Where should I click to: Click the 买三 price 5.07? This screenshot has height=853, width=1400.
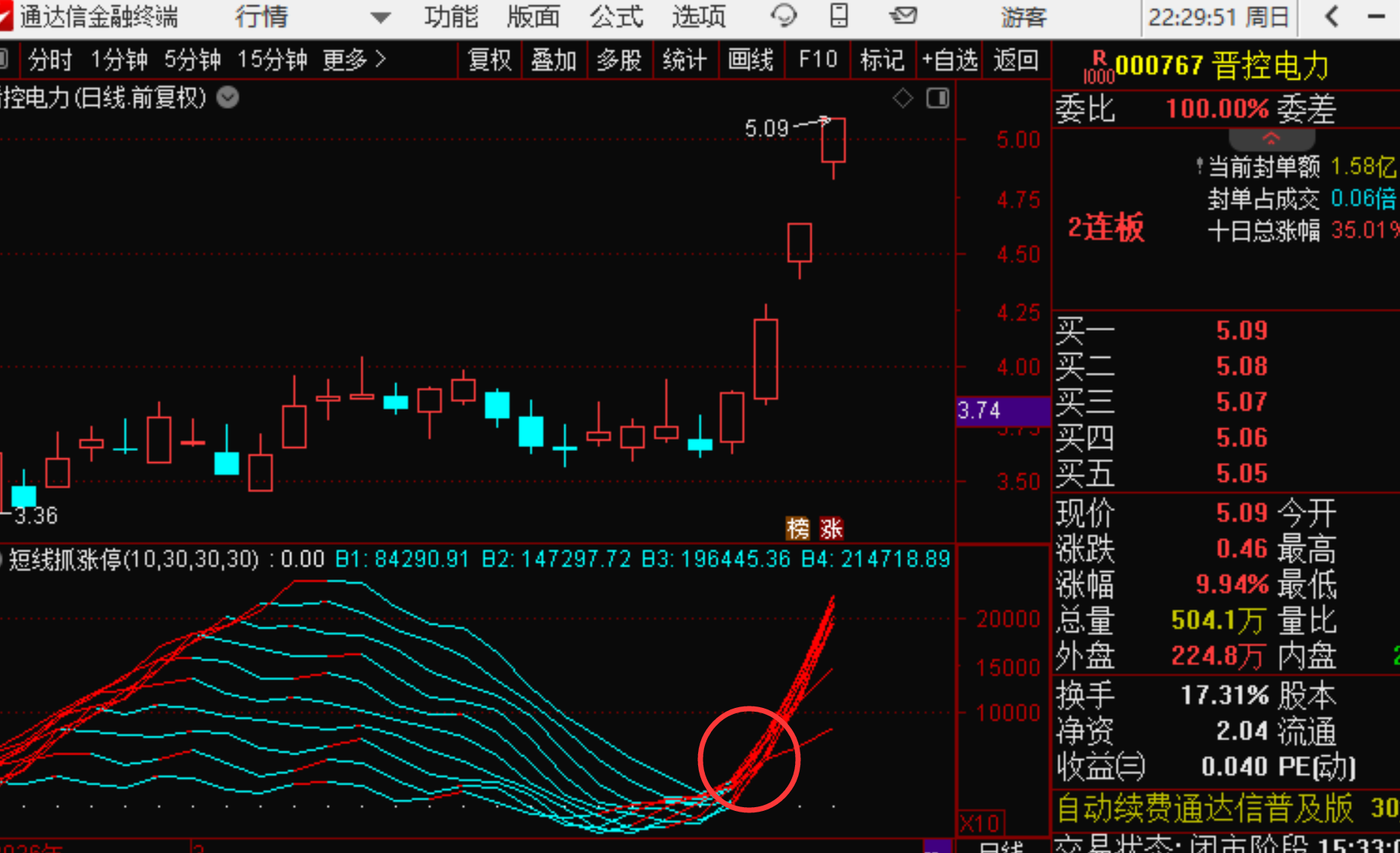(x=1241, y=401)
